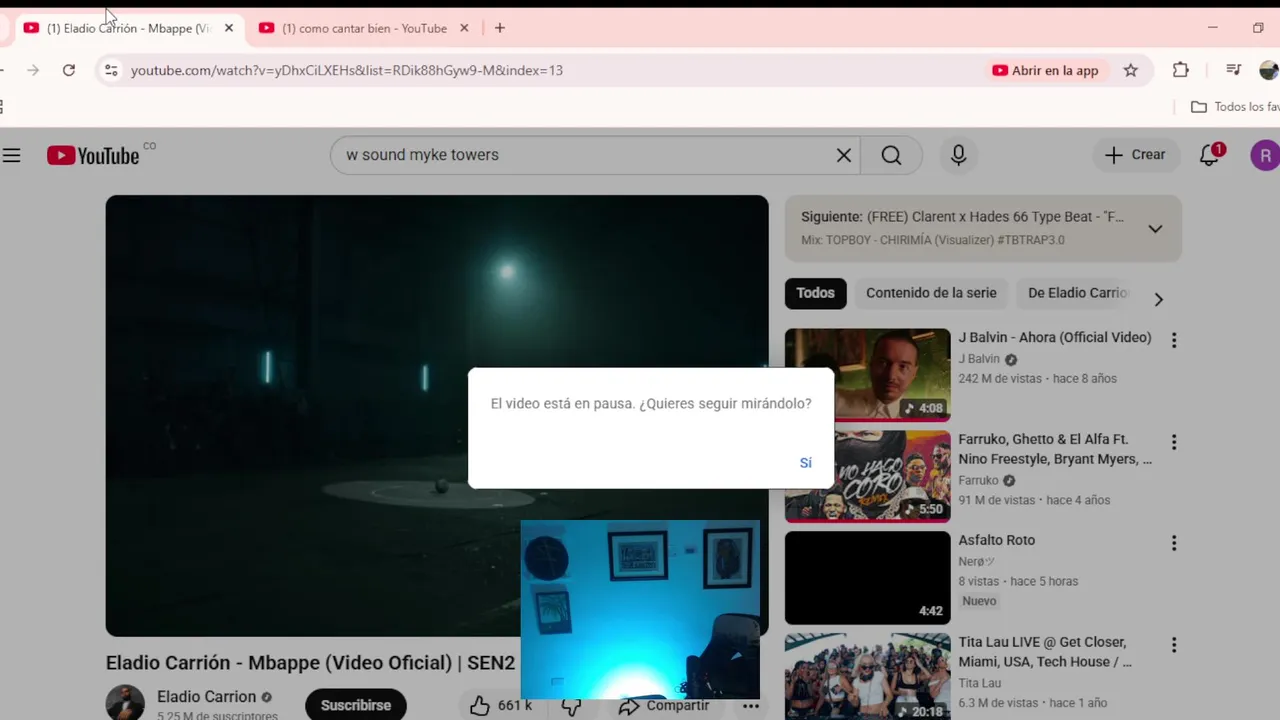1280x720 pixels.
Task: Close the como cantar bien tab
Action: coord(464,28)
